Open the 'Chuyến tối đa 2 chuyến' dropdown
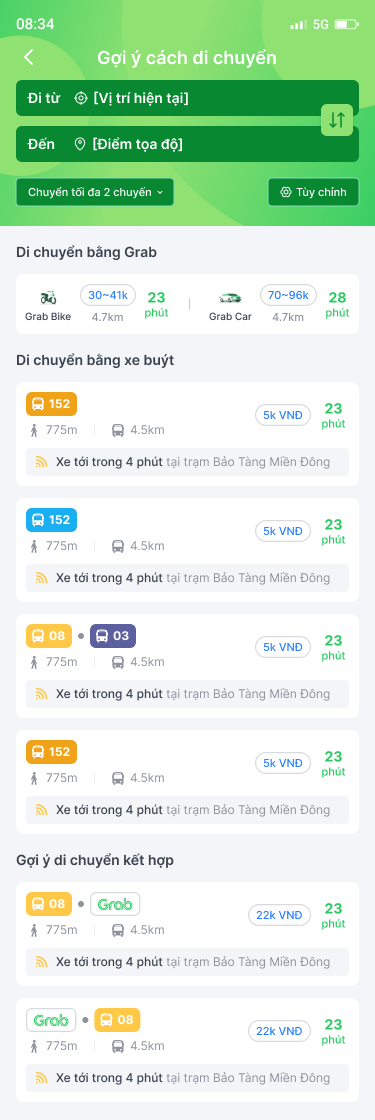 95,192
